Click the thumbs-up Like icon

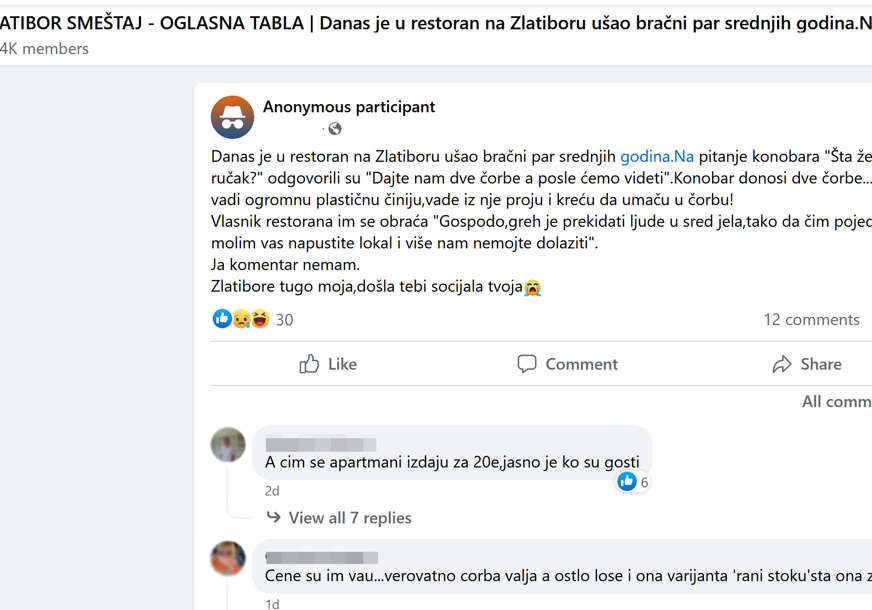click(x=310, y=364)
